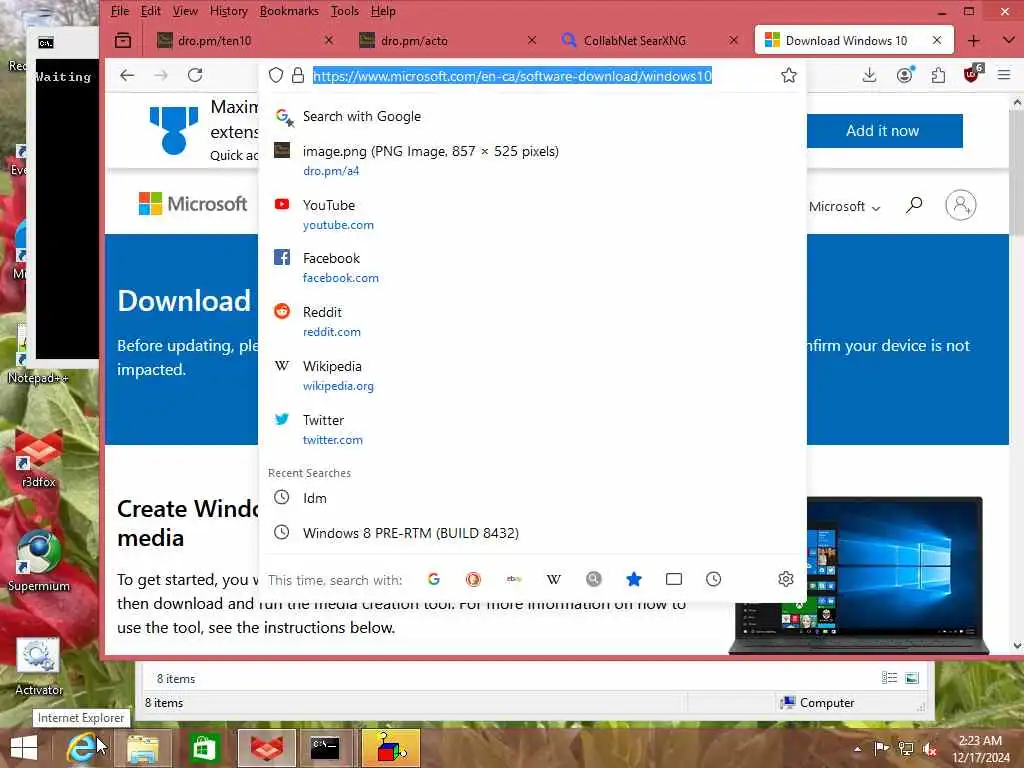
Task: Open the History menu
Action: [229, 11]
